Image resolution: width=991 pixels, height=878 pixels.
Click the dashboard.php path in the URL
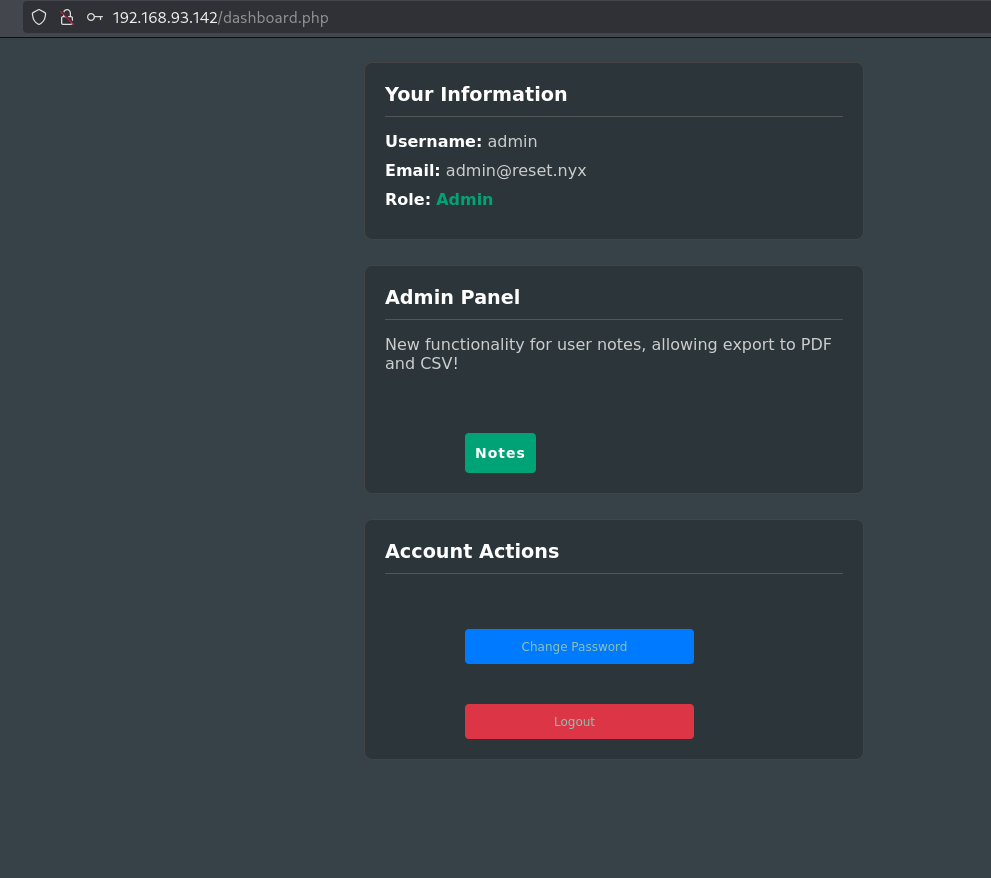pyautogui.click(x=275, y=18)
